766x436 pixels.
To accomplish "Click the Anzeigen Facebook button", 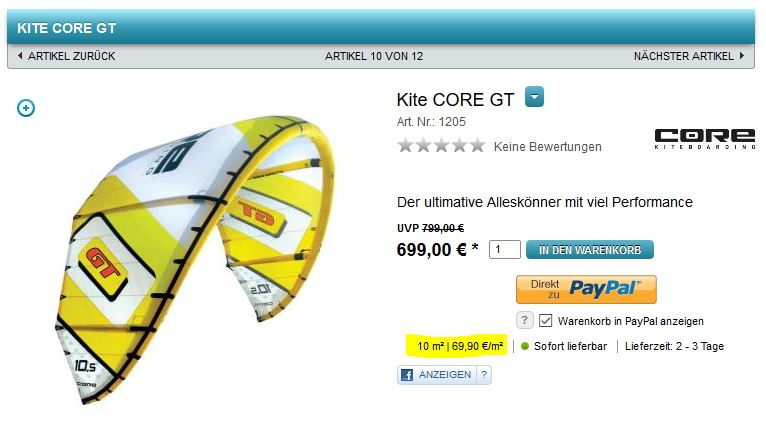I will pos(437,375).
